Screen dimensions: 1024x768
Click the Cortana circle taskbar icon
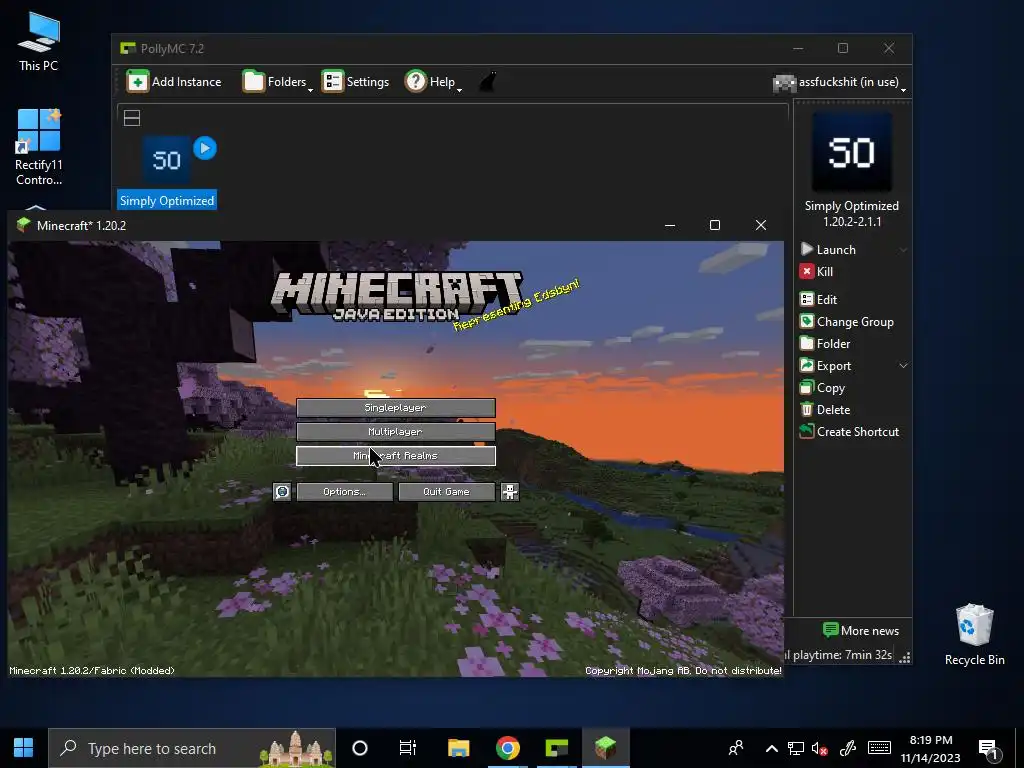tap(360, 748)
